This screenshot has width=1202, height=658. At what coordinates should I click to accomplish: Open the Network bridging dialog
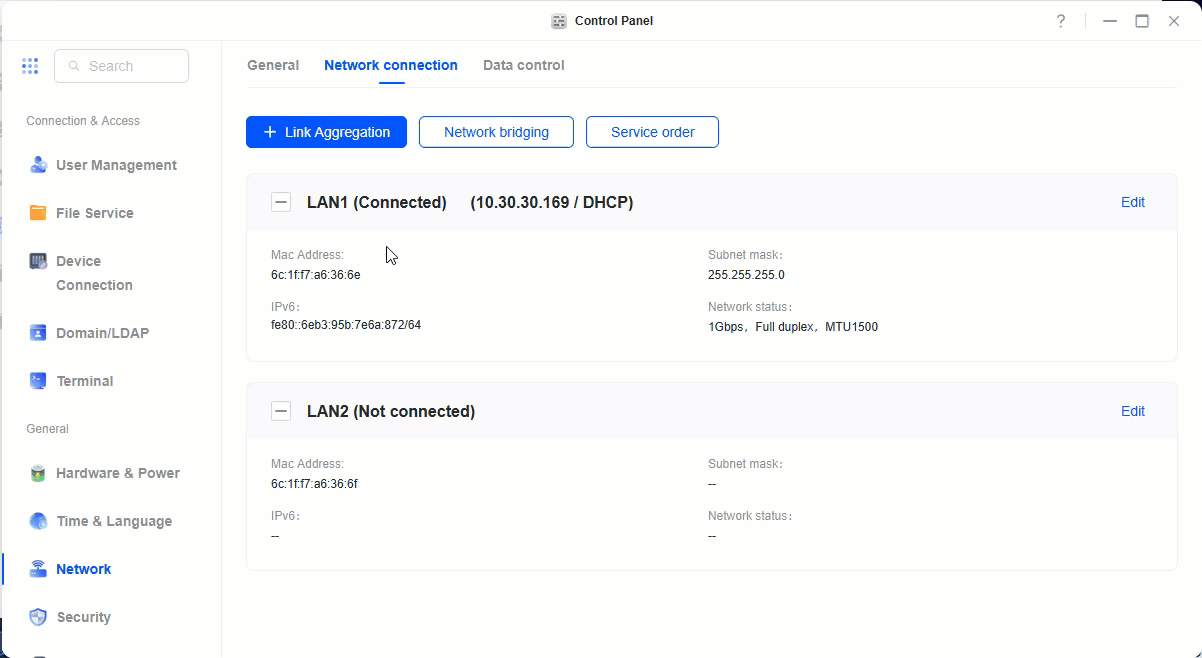coord(496,131)
